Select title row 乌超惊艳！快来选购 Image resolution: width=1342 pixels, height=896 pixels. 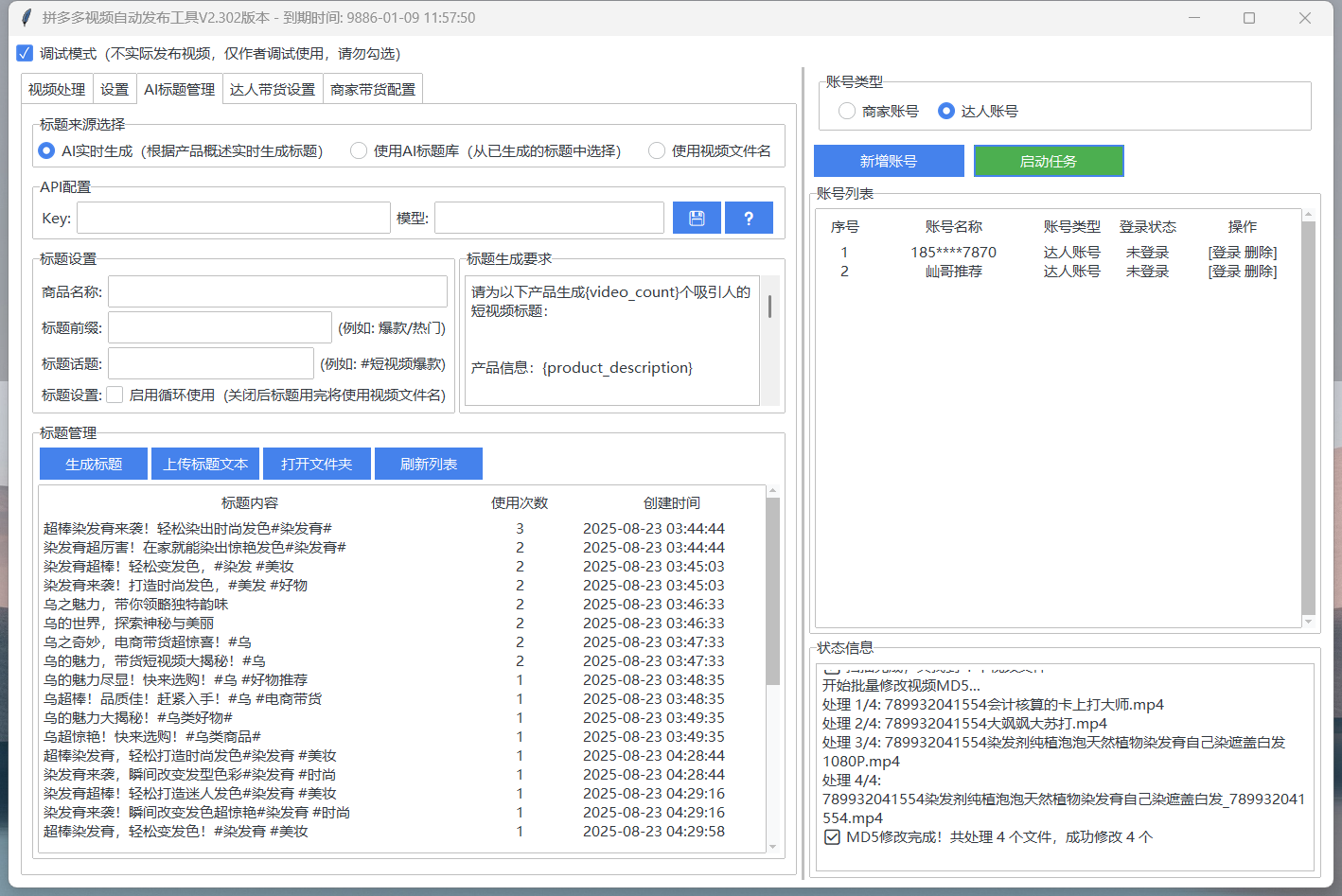[402, 737]
